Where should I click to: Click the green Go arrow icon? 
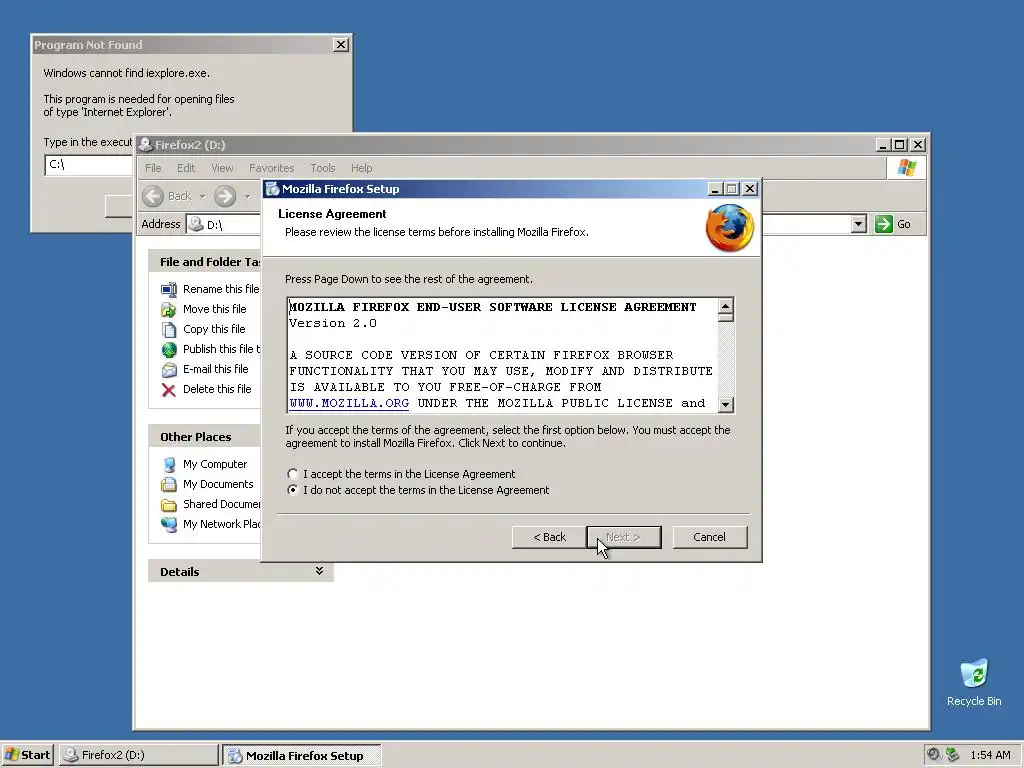(x=884, y=224)
